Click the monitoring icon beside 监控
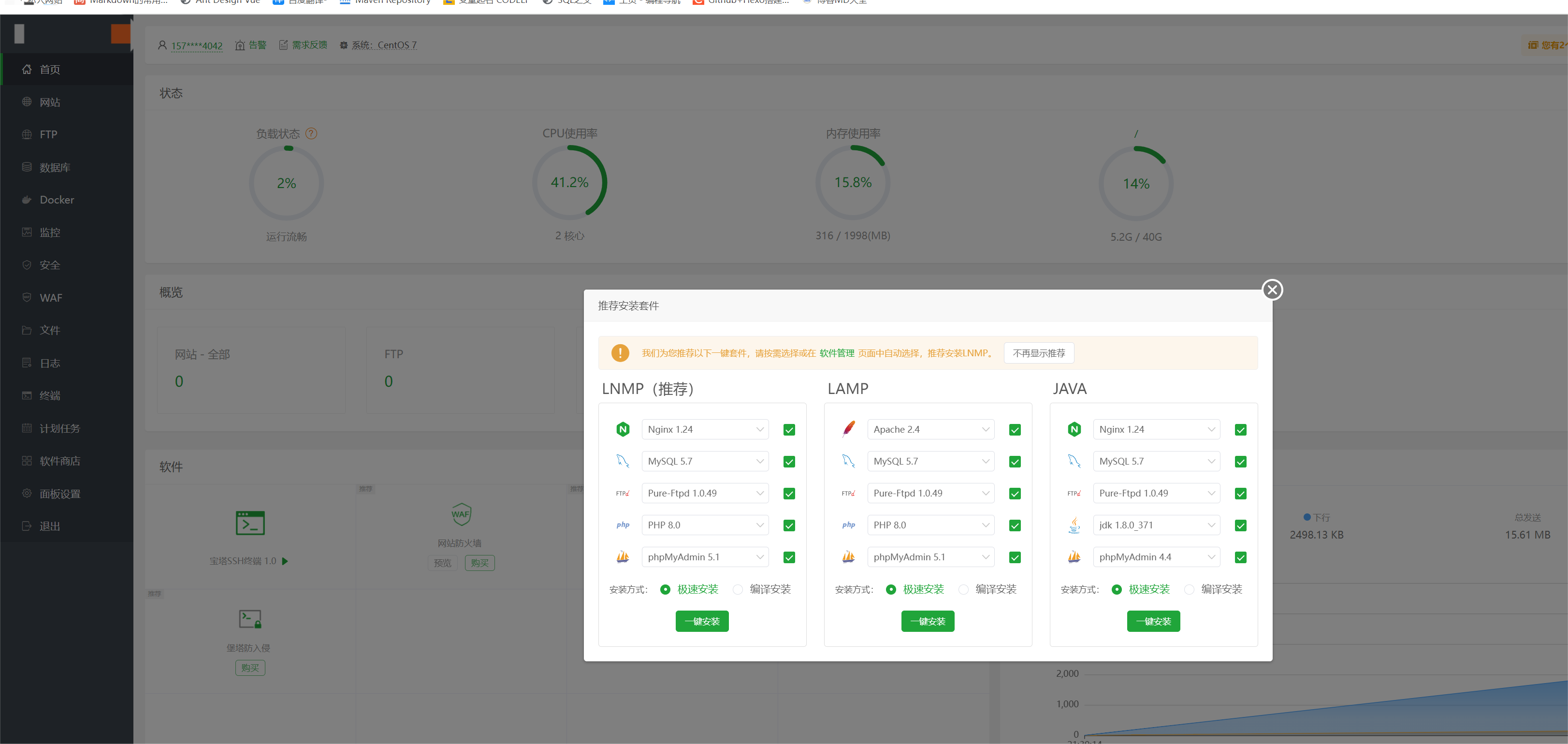The image size is (1568, 744). tap(27, 232)
